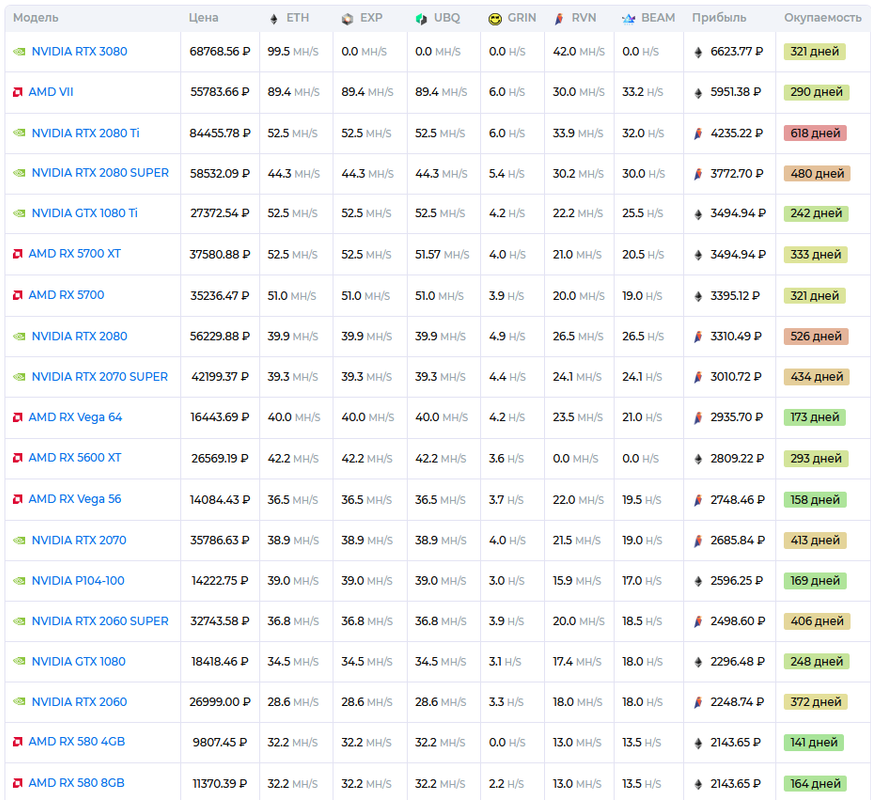The height and width of the screenshot is (800, 871).
Task: Open the NVIDIA GTX 1080 Ti link
Action: point(84,213)
